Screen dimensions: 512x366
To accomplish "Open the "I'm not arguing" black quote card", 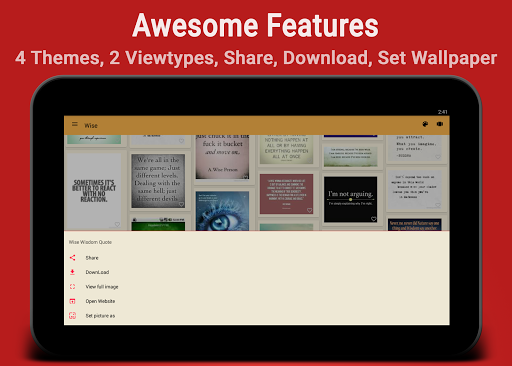I will click(x=350, y=199).
